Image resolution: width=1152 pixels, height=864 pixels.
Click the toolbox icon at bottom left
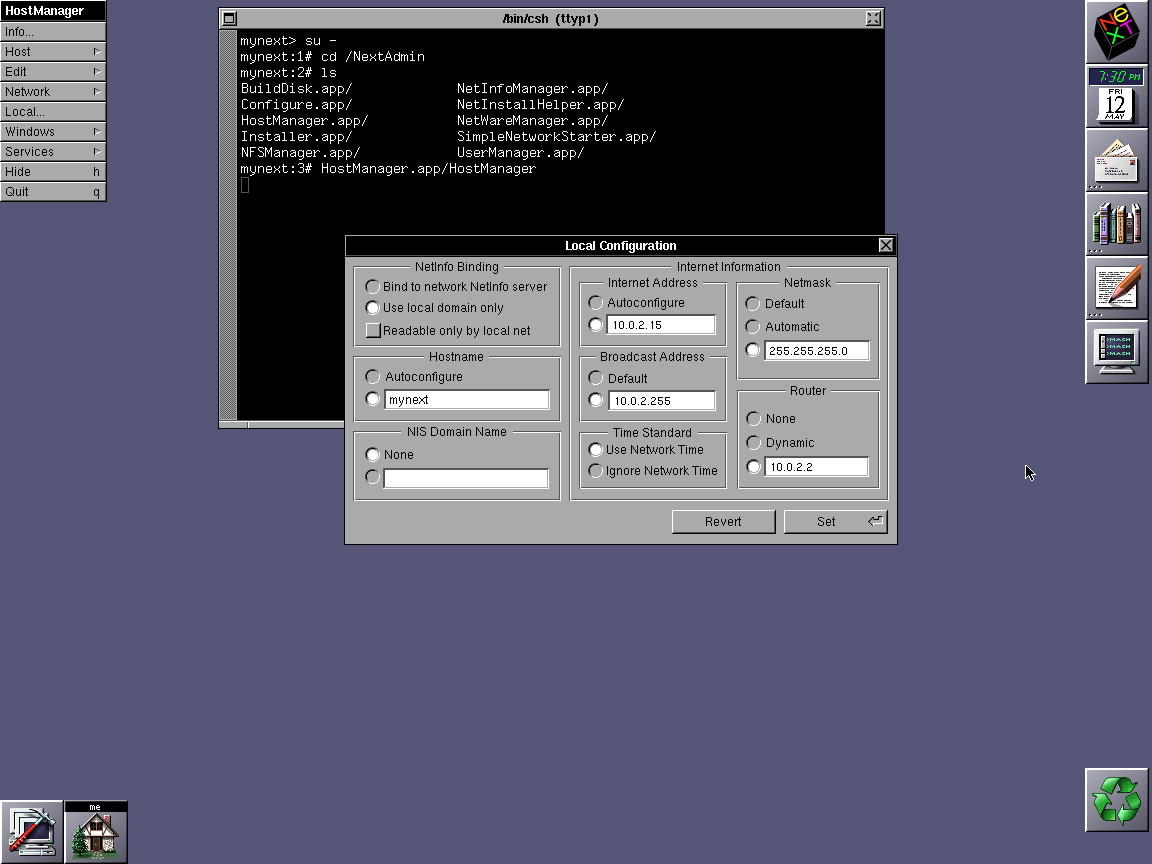pos(33,832)
